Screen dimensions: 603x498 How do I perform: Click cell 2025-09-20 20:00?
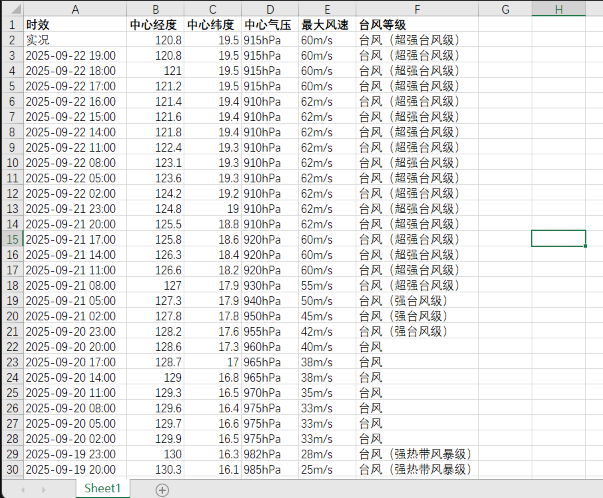tap(75, 347)
